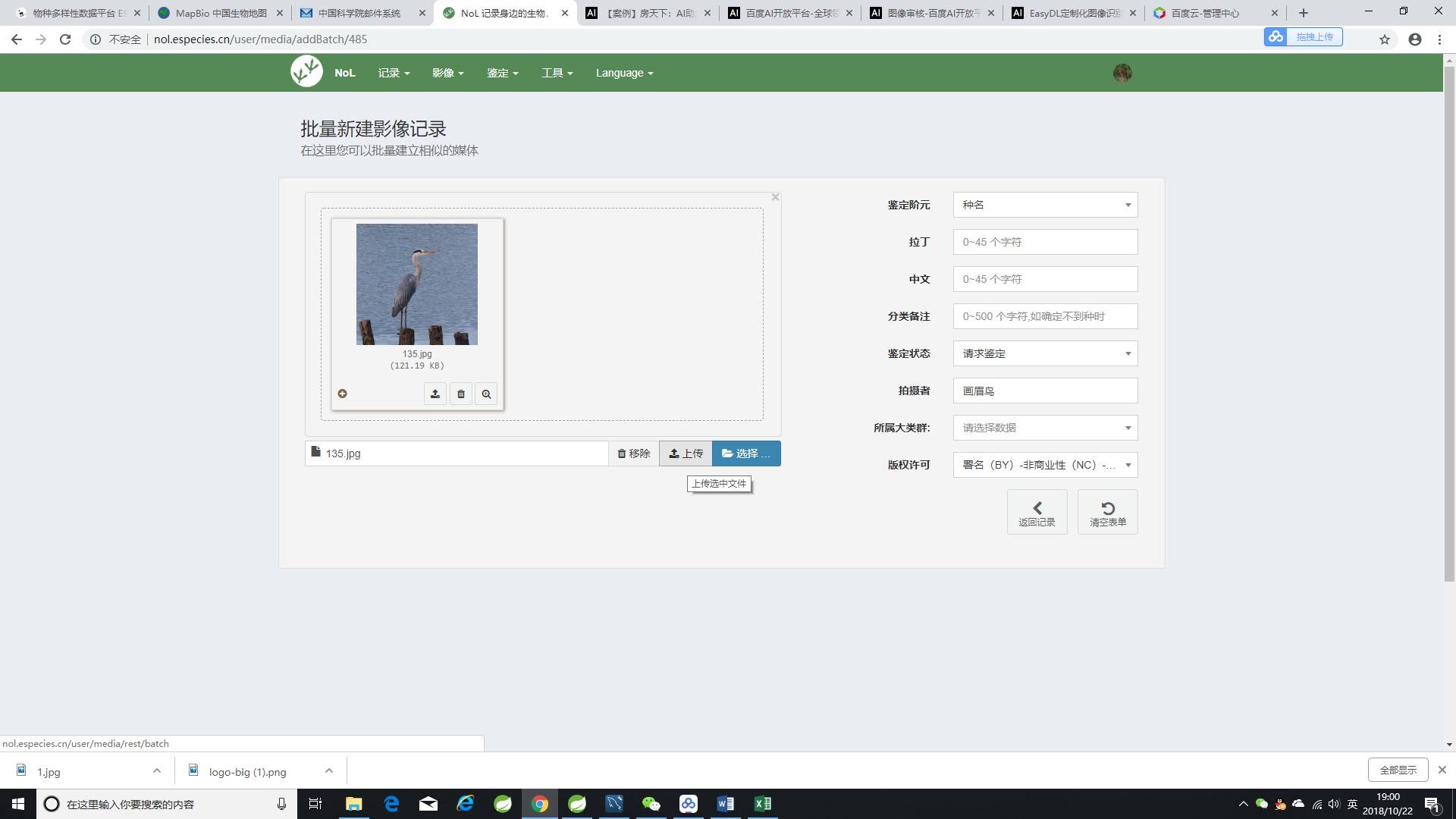Click the 返回记录 back button
1456x819 pixels.
pyautogui.click(x=1037, y=513)
